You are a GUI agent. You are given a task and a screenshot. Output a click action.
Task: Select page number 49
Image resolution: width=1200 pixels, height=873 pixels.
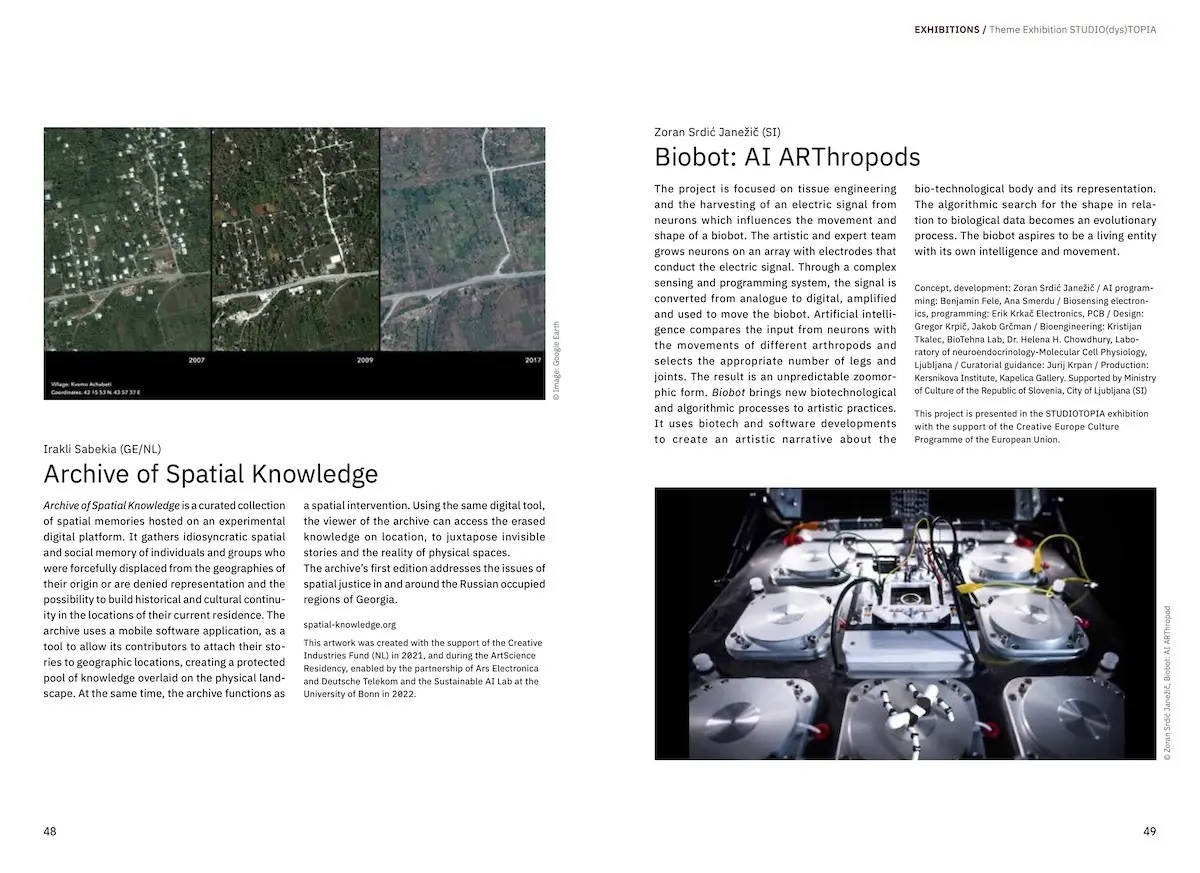pos(1149,831)
